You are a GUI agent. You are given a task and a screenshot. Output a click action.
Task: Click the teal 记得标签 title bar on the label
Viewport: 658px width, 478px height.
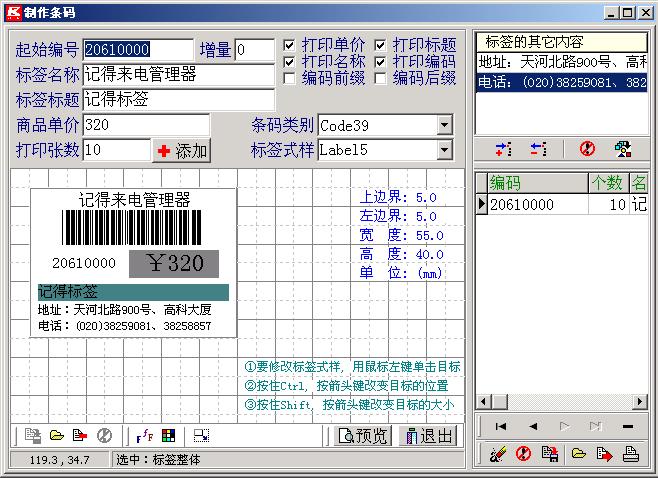coord(133,292)
